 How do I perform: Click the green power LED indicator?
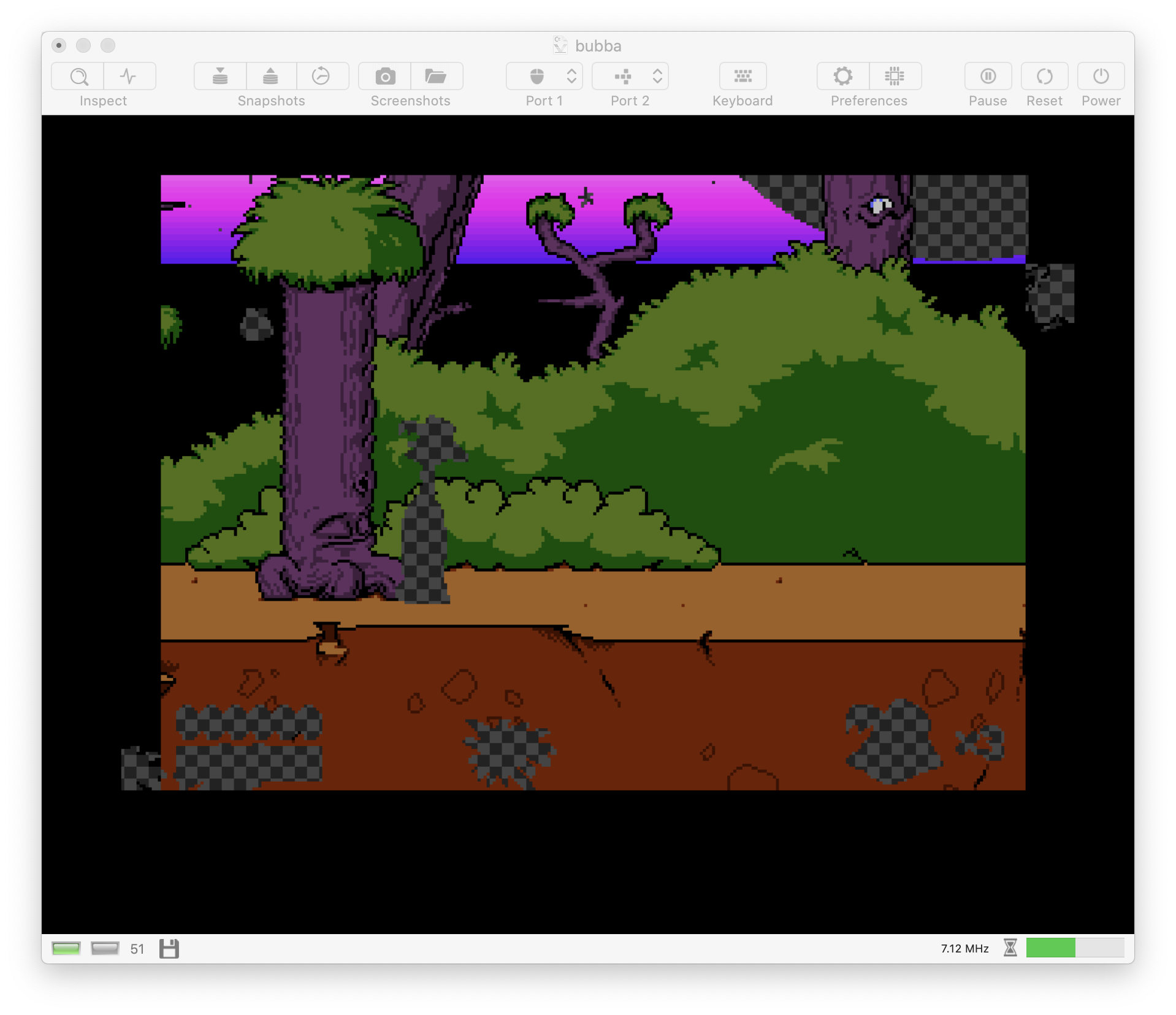click(66, 949)
